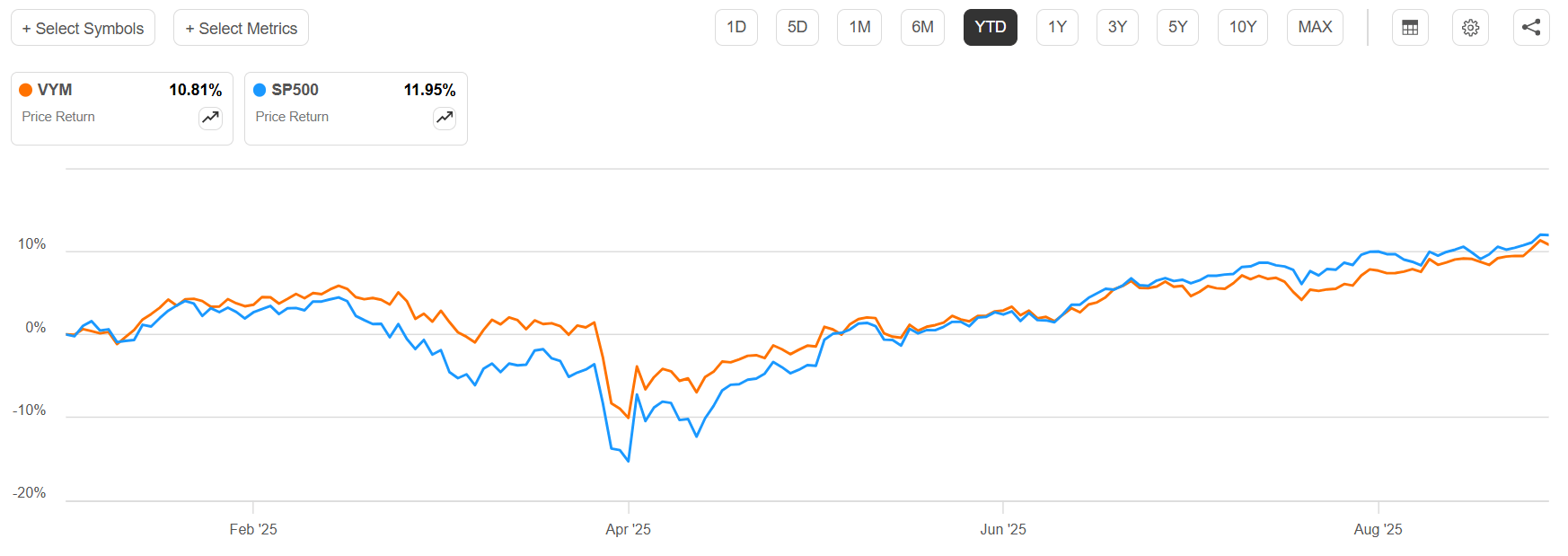Select the 10Y range button

pyautogui.click(x=1242, y=27)
